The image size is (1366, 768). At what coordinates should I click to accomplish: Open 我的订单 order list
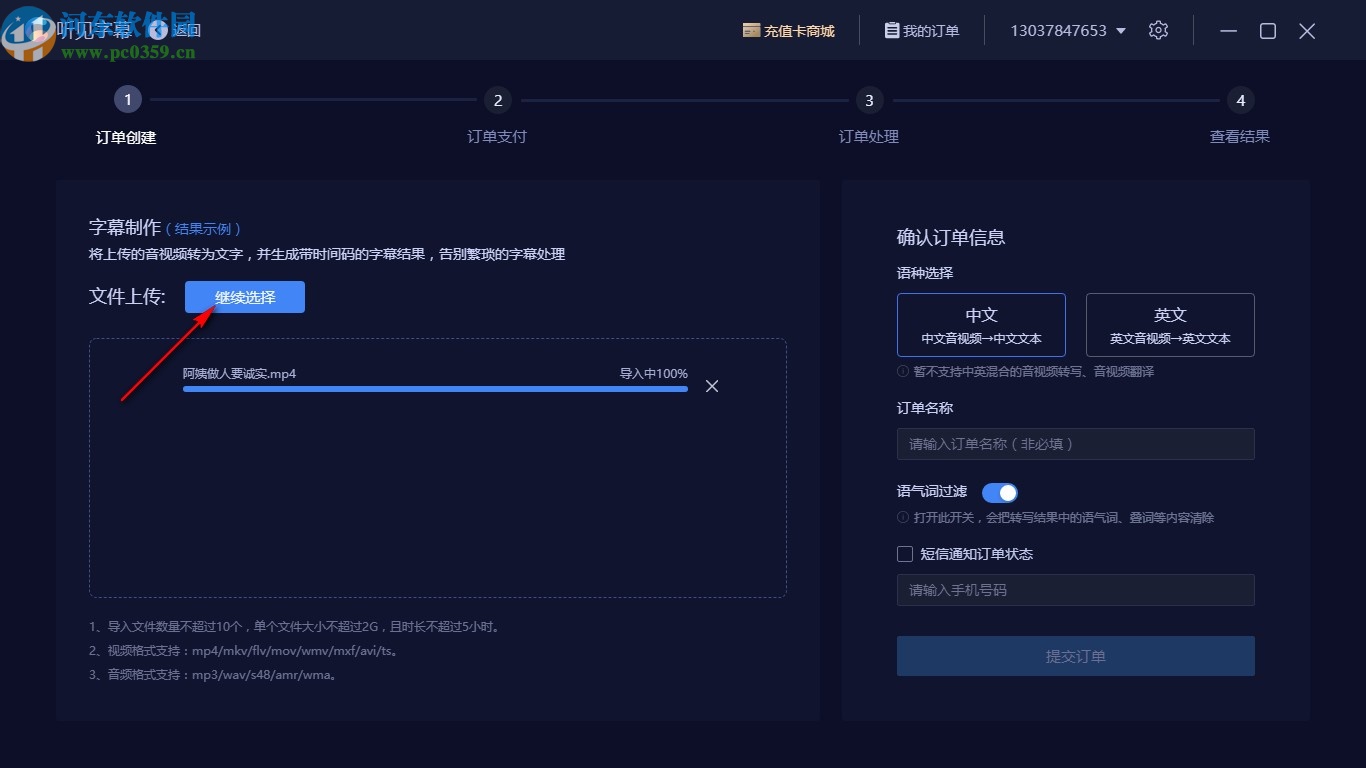point(922,31)
